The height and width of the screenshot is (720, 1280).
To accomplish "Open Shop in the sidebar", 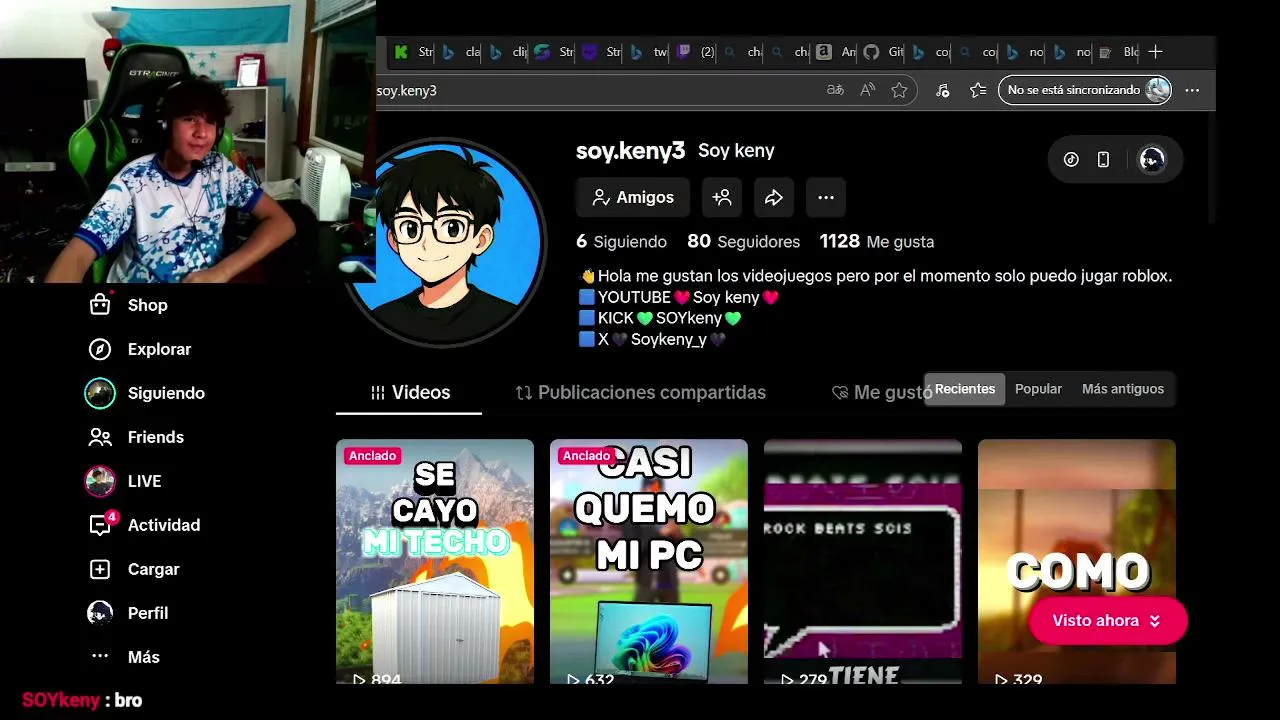I will tap(127, 305).
